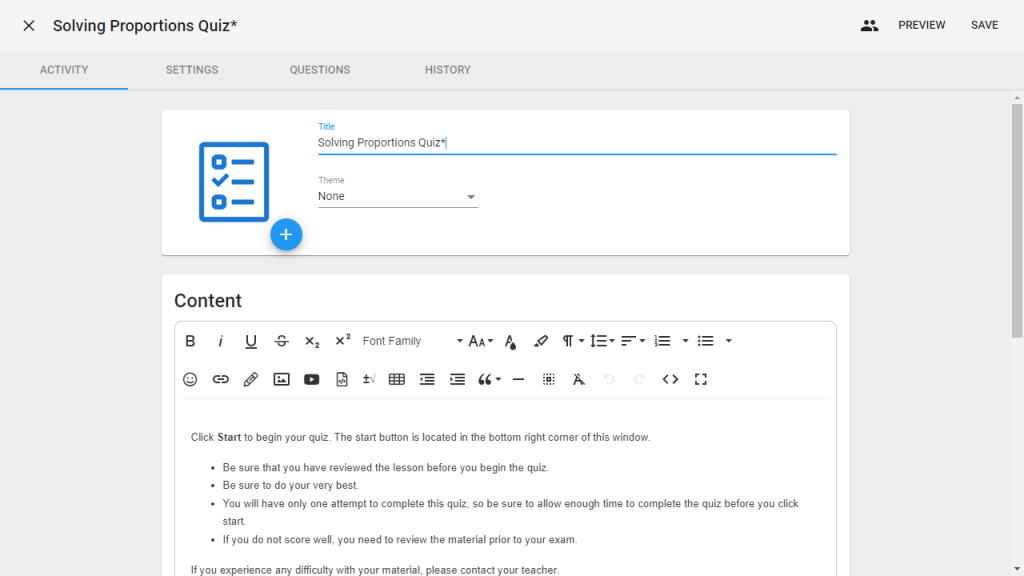Toggle underline text formatting
The image size is (1024, 576).
pyautogui.click(x=251, y=341)
